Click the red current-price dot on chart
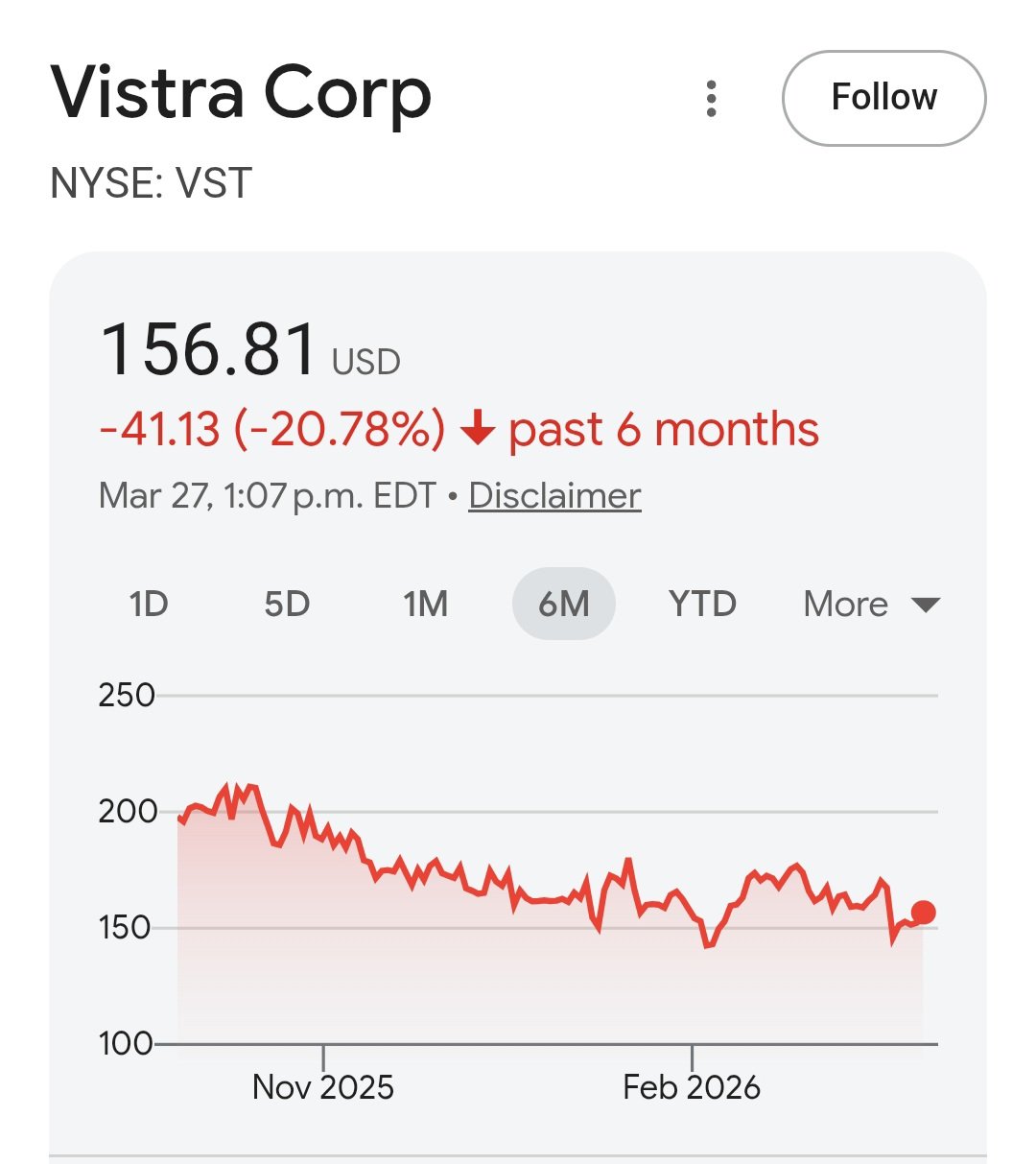 (x=923, y=913)
